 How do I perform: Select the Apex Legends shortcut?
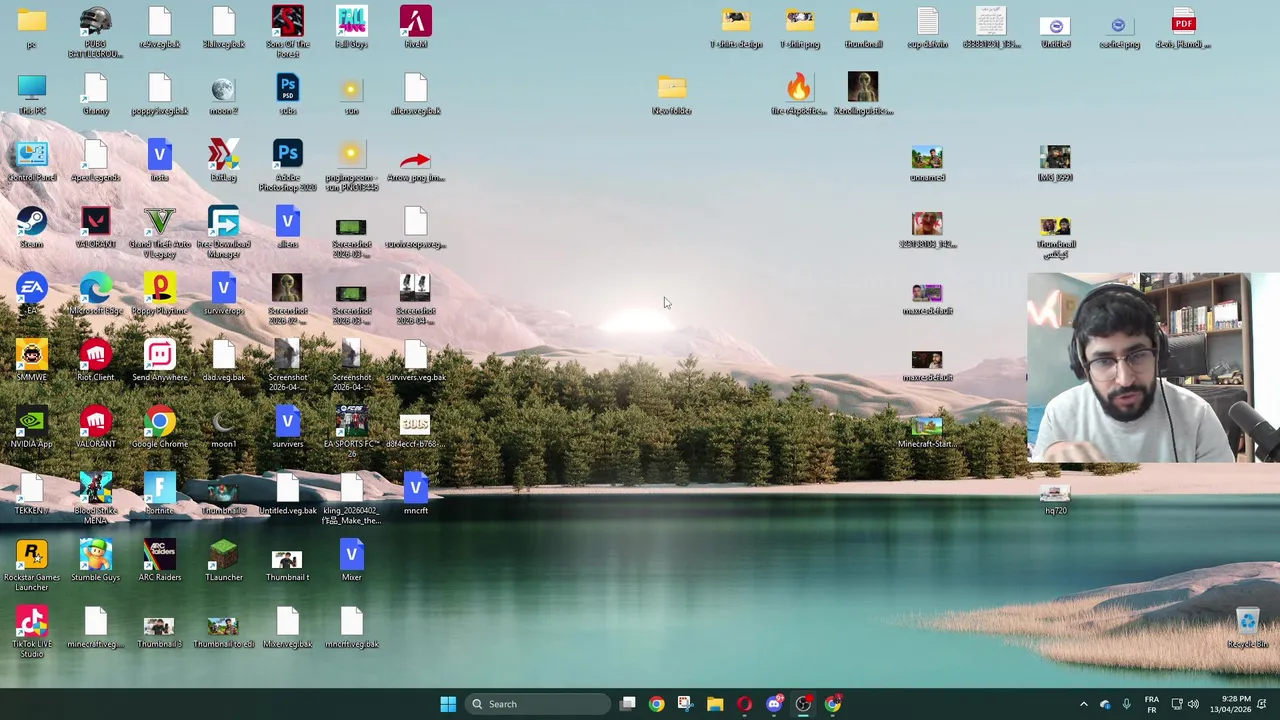95,161
